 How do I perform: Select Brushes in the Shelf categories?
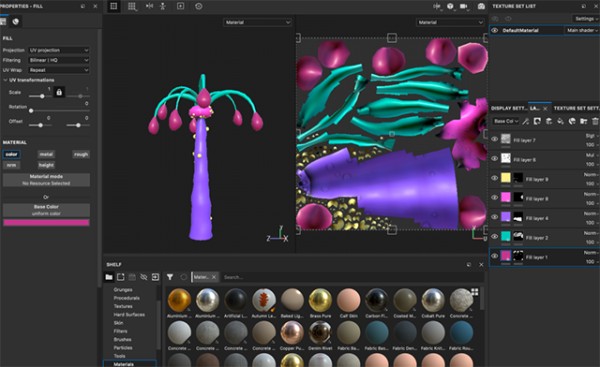point(122,339)
